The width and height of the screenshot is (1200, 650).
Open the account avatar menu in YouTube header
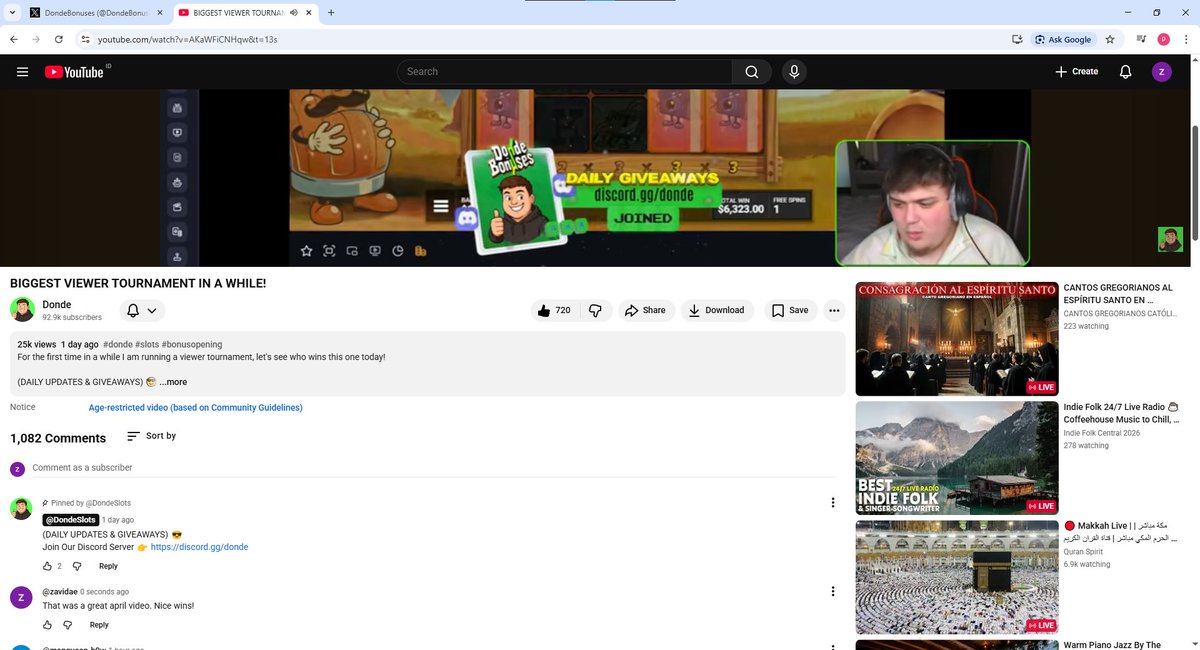(1161, 72)
